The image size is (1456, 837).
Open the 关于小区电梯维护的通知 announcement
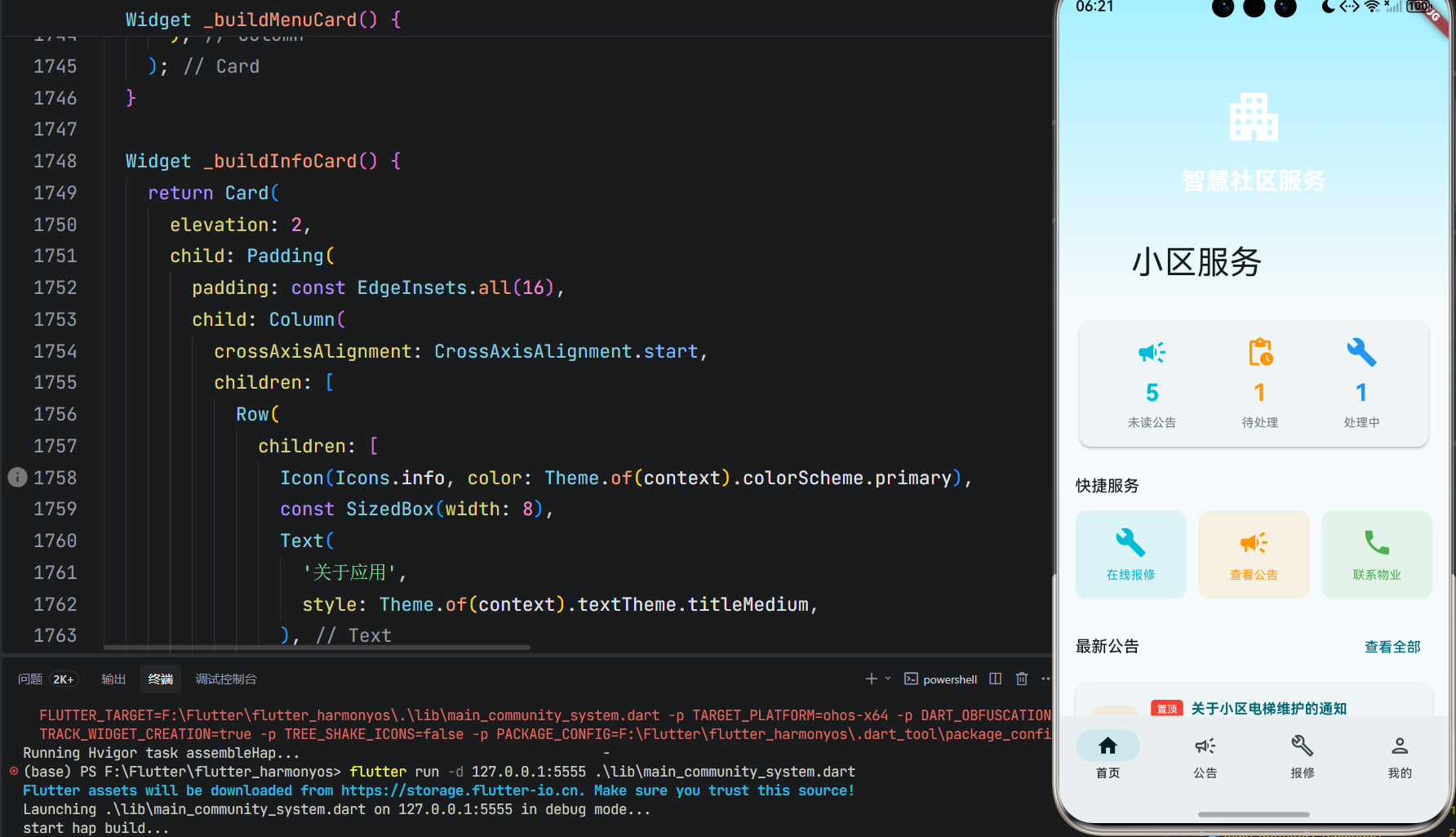1268,708
